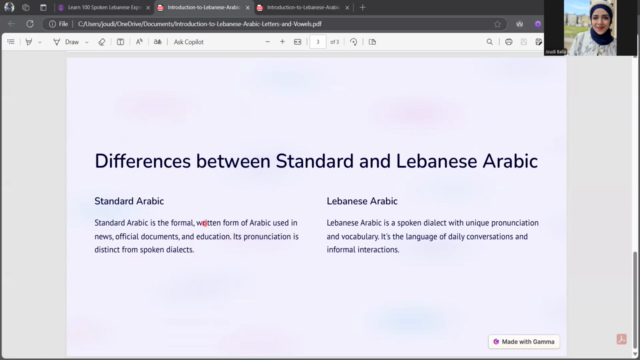Add page to favorites with star icon
Image resolution: width=640 pixels, height=360 pixels.
click(497, 24)
